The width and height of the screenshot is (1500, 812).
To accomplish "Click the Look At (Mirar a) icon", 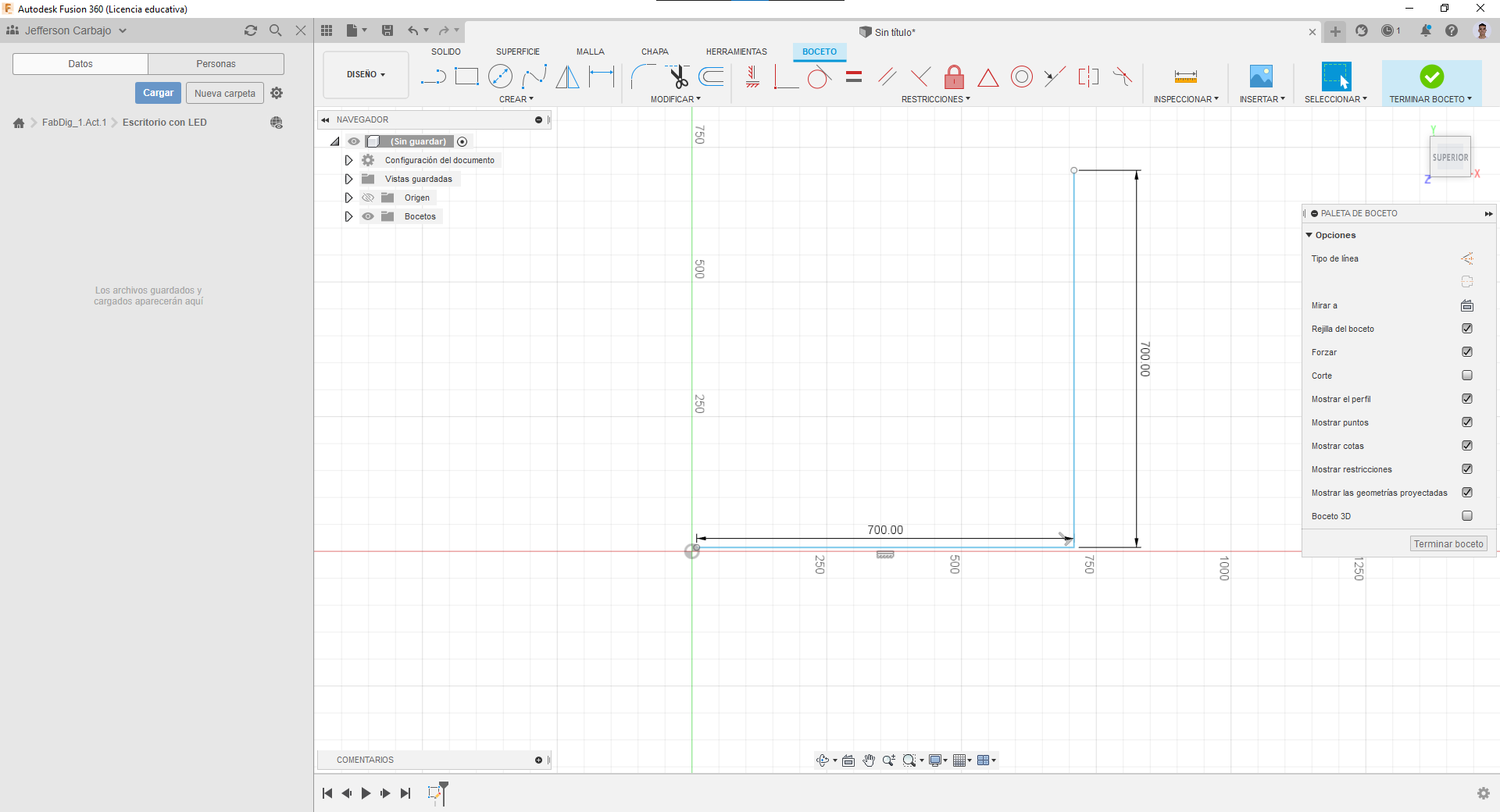I will [x=1467, y=305].
